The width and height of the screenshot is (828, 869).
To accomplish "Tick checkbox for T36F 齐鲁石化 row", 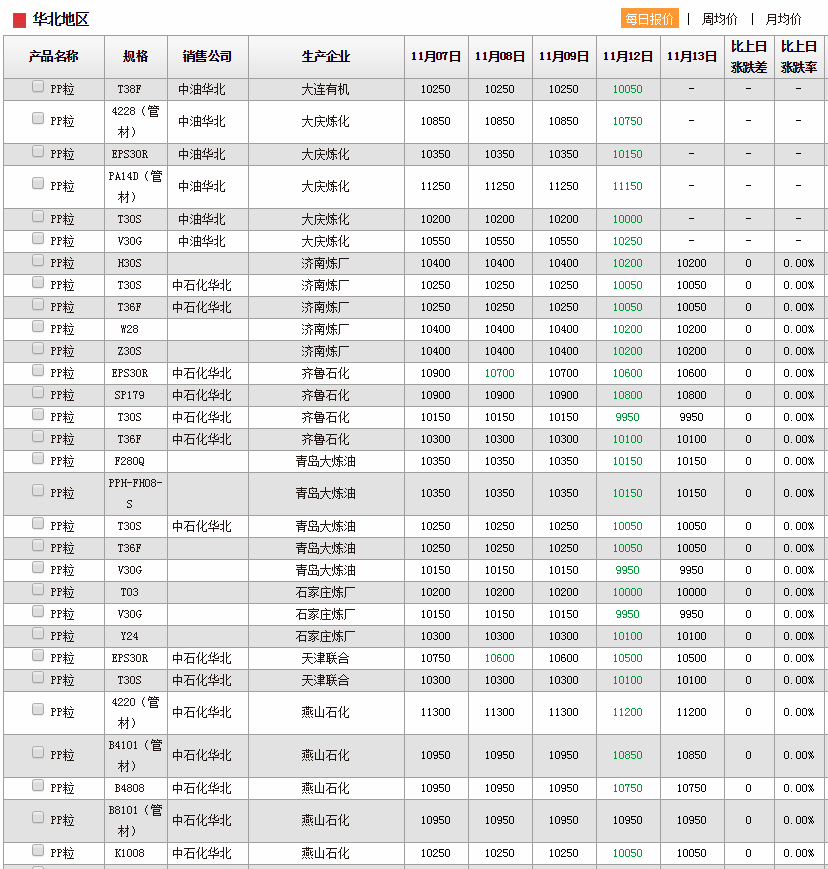I will click(38, 436).
